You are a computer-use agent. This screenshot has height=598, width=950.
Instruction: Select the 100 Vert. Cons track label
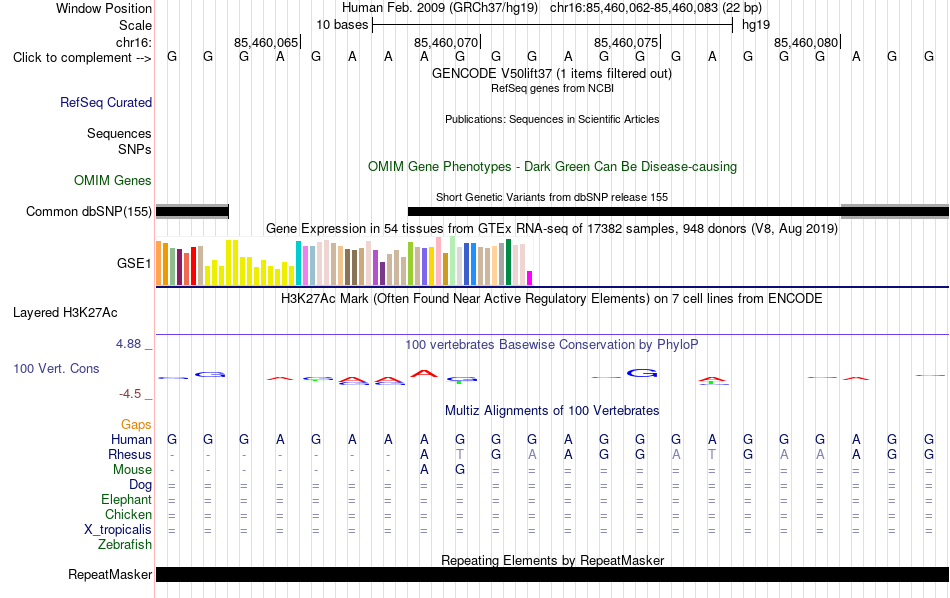(x=56, y=368)
